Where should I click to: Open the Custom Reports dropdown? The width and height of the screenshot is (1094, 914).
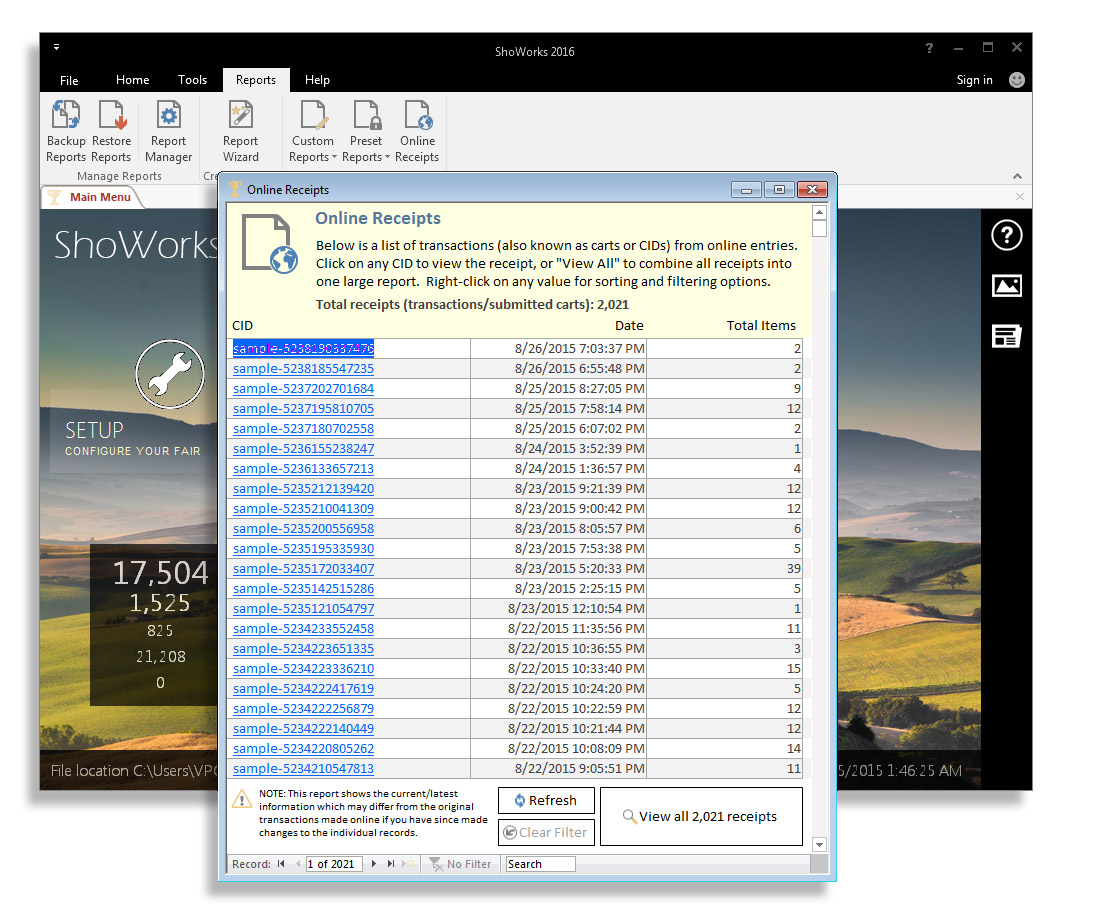pyautogui.click(x=313, y=131)
